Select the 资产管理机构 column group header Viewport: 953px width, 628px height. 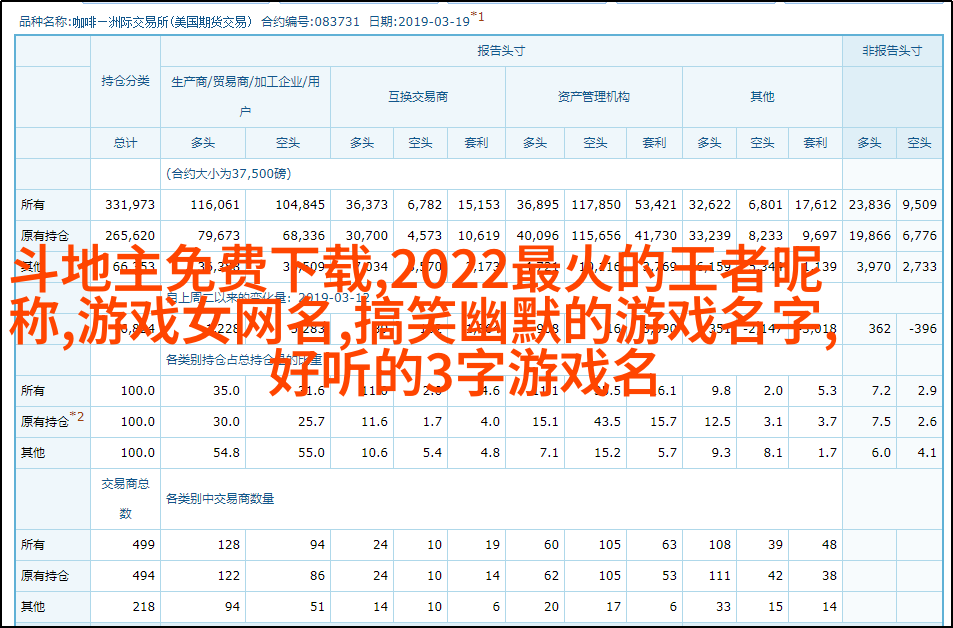coord(594,97)
